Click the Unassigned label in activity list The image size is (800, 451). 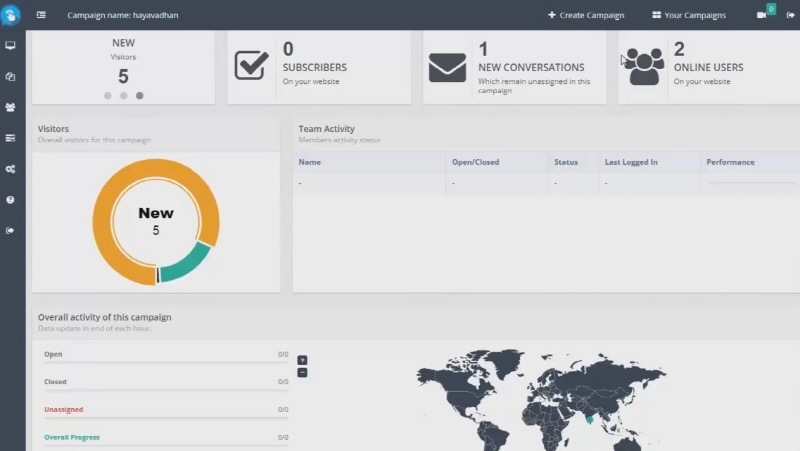pos(63,410)
